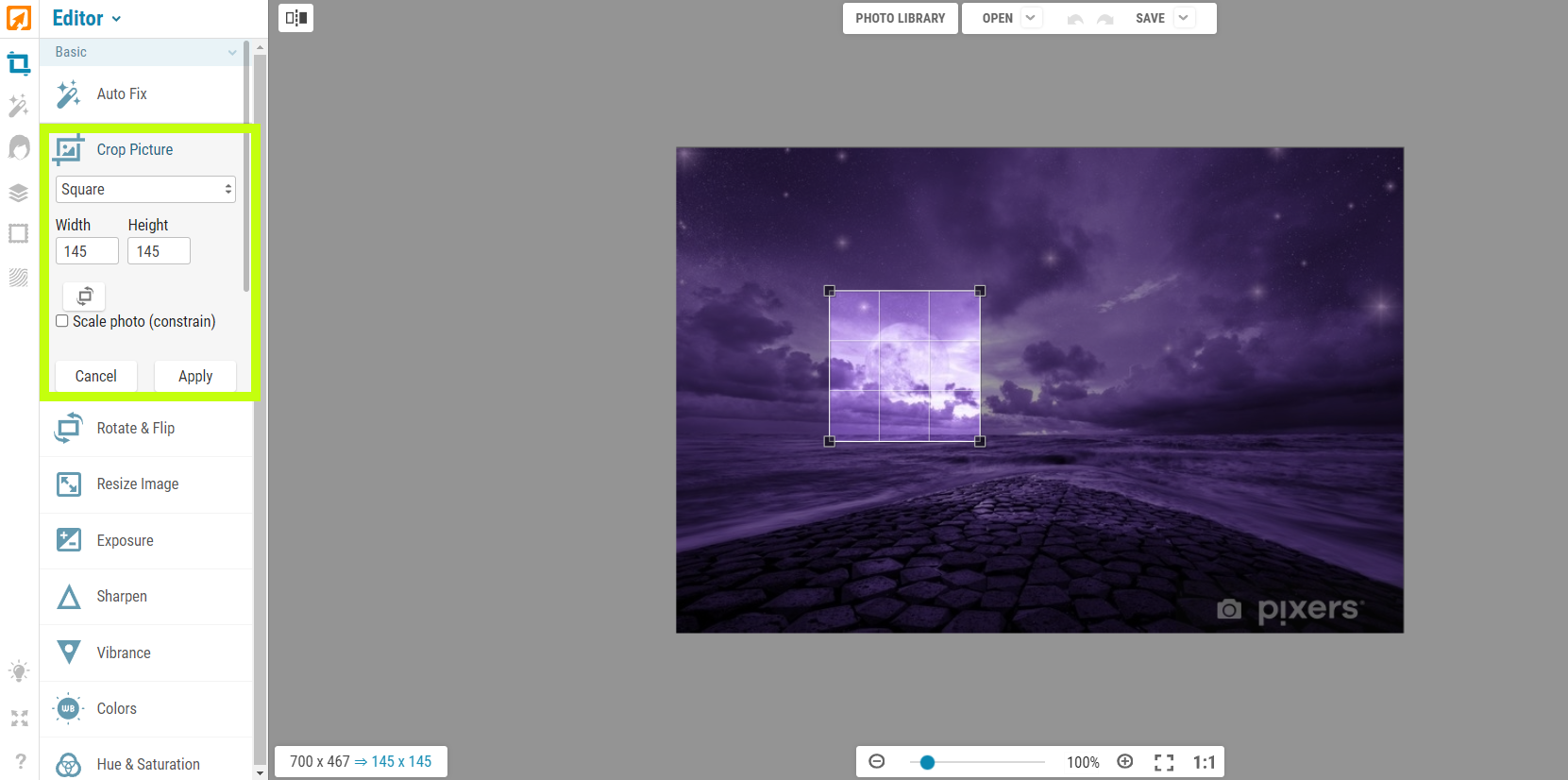This screenshot has width=1568, height=780.
Task: Click the SAVE button
Action: [1150, 18]
